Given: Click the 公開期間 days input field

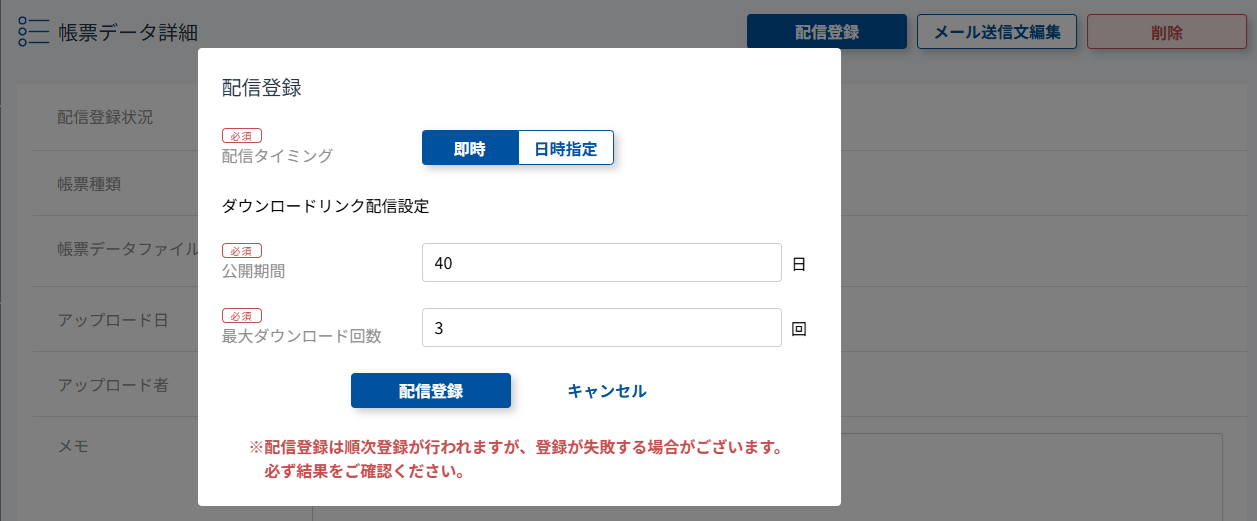Looking at the screenshot, I should (601, 264).
